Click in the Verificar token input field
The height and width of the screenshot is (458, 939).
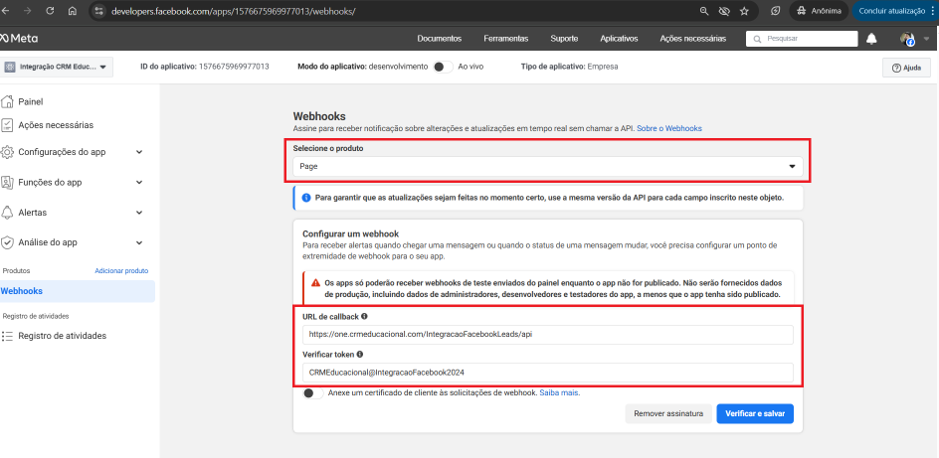[x=548, y=372]
